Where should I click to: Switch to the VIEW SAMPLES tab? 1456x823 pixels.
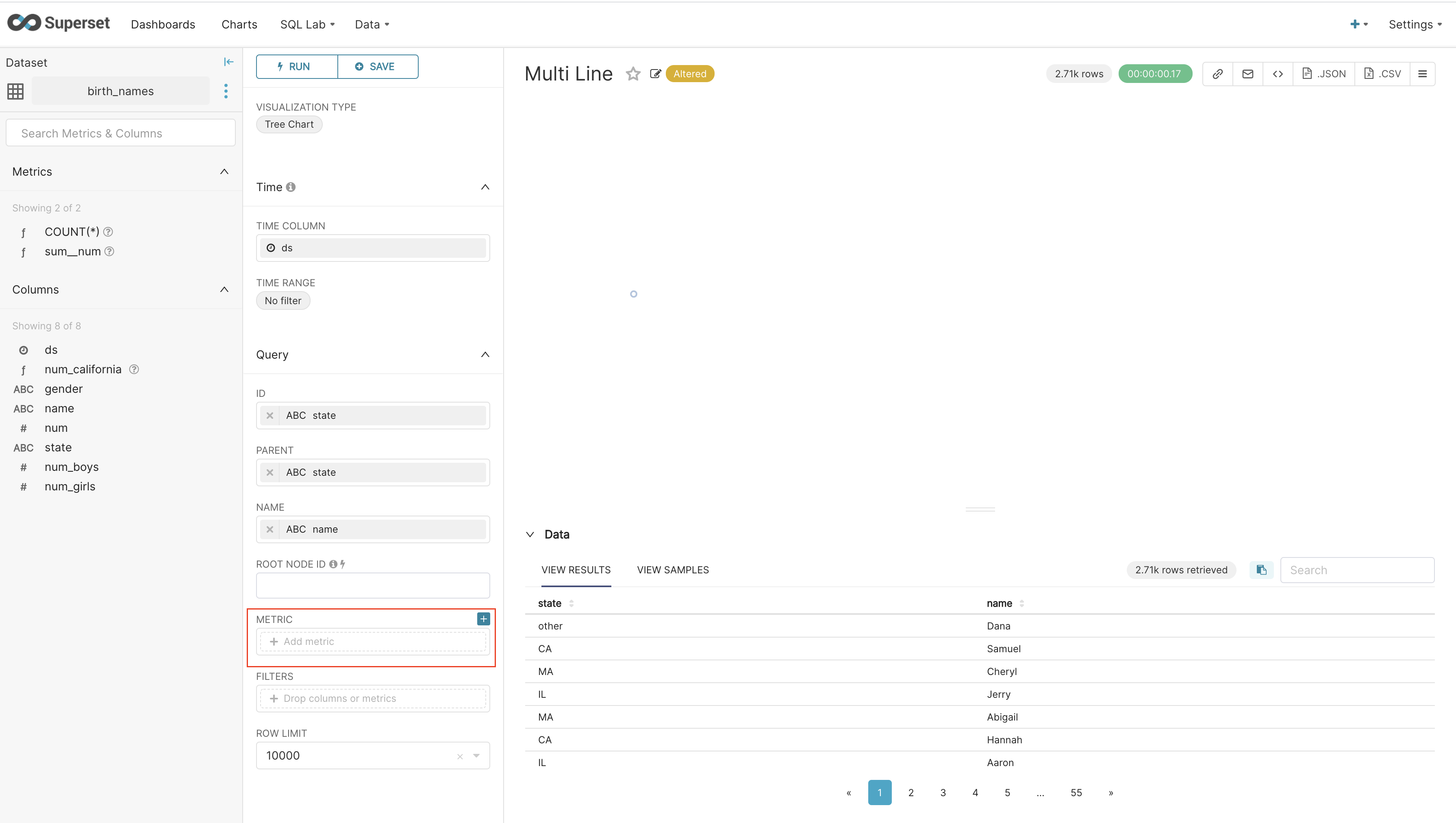[x=673, y=570]
